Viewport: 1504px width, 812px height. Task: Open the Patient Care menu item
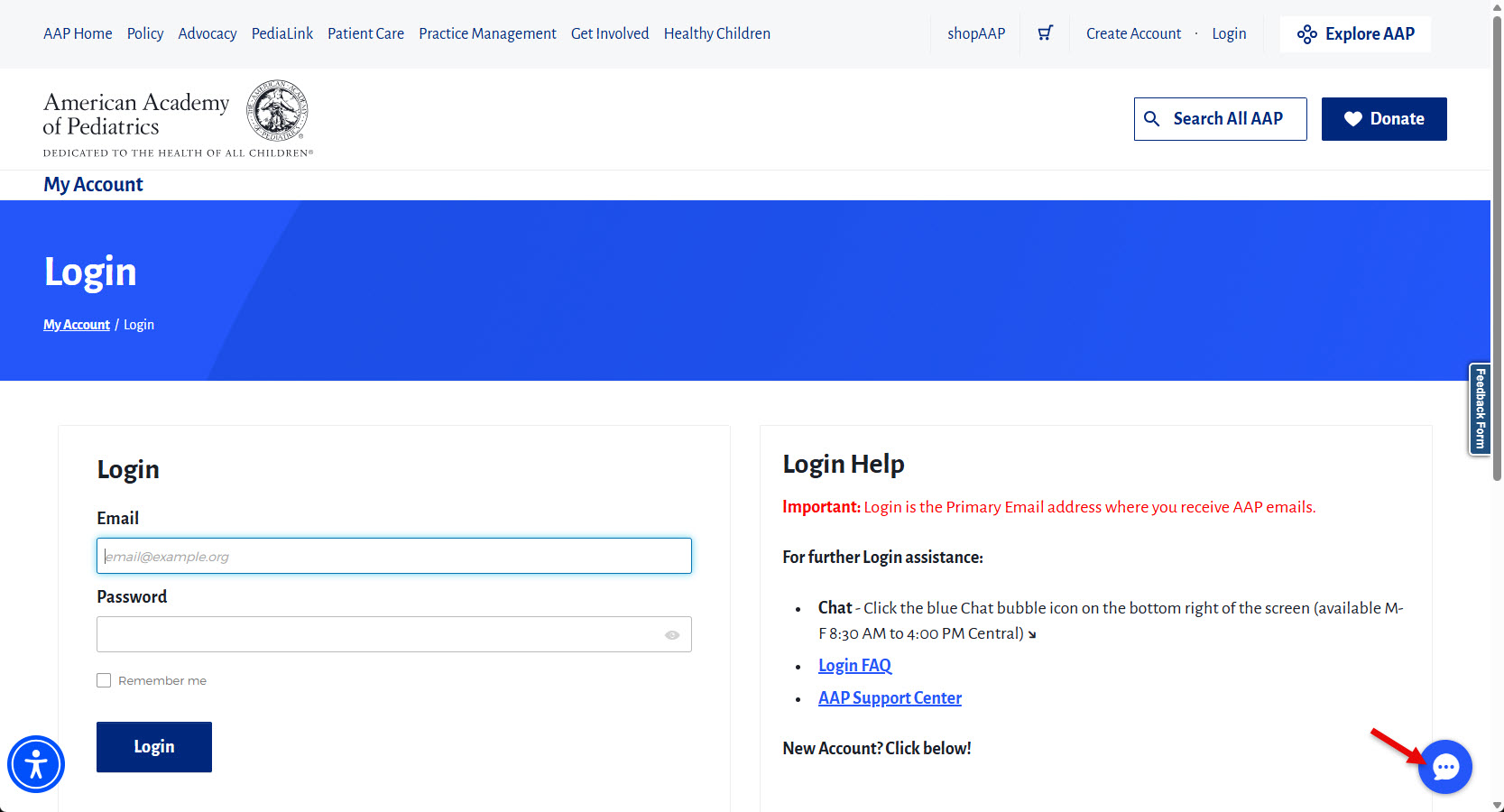(365, 33)
